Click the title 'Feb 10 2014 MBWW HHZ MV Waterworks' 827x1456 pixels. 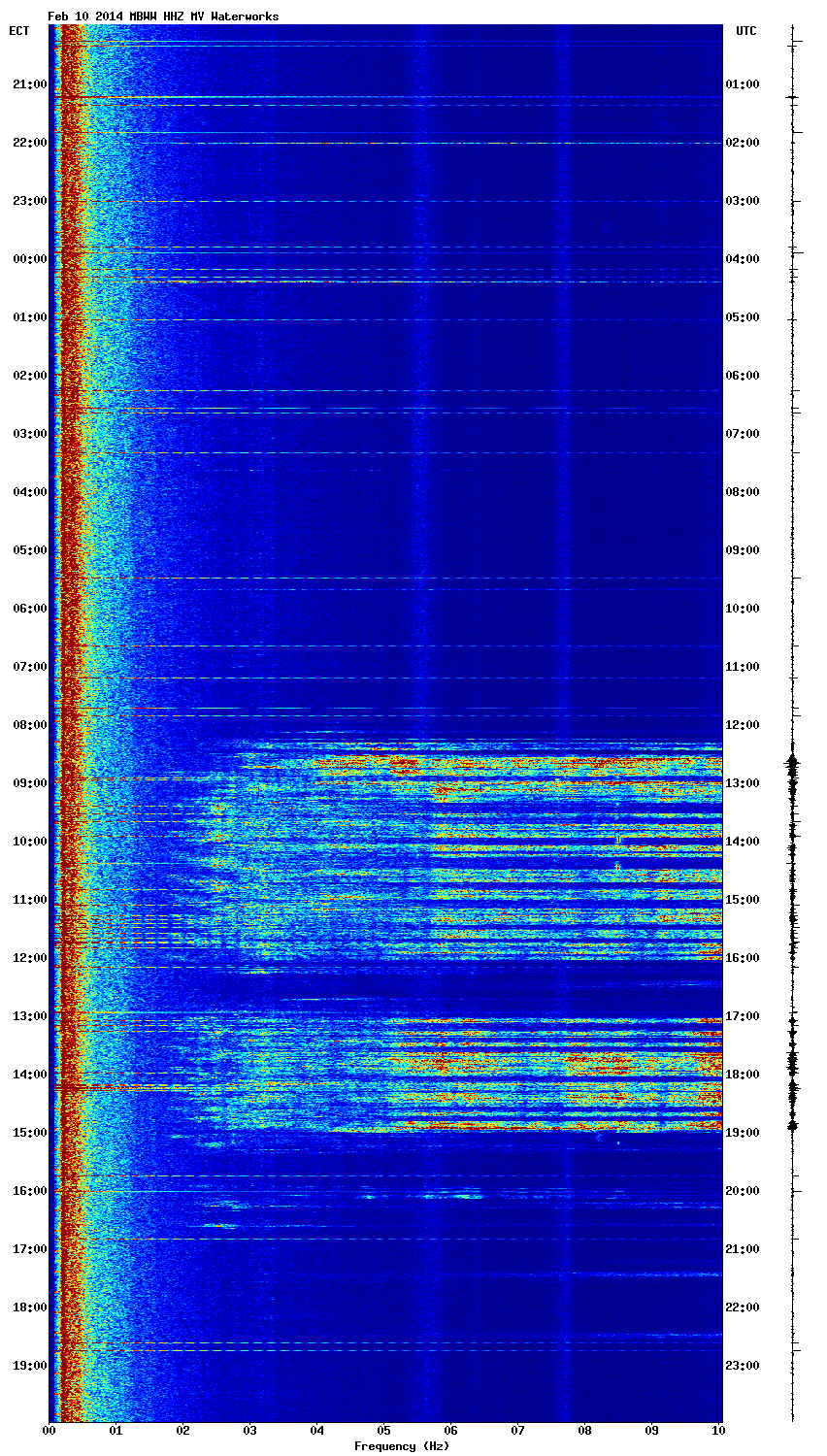[x=163, y=17]
